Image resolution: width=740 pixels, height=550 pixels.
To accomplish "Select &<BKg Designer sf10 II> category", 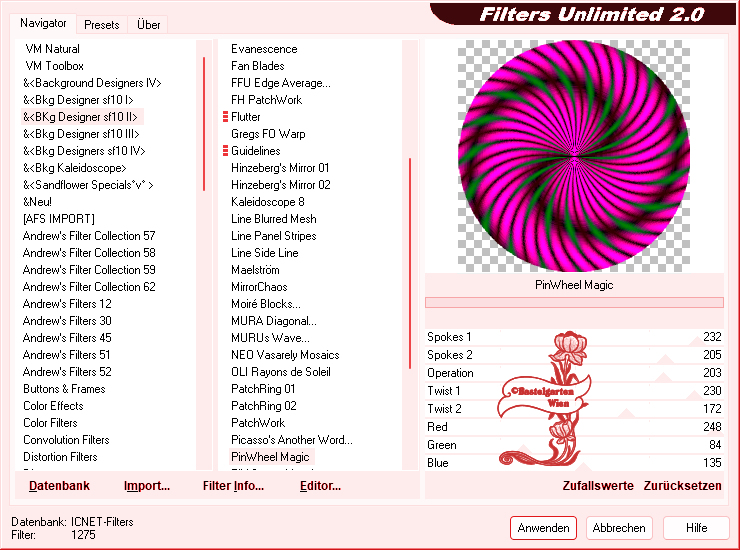I will click(x=80, y=117).
